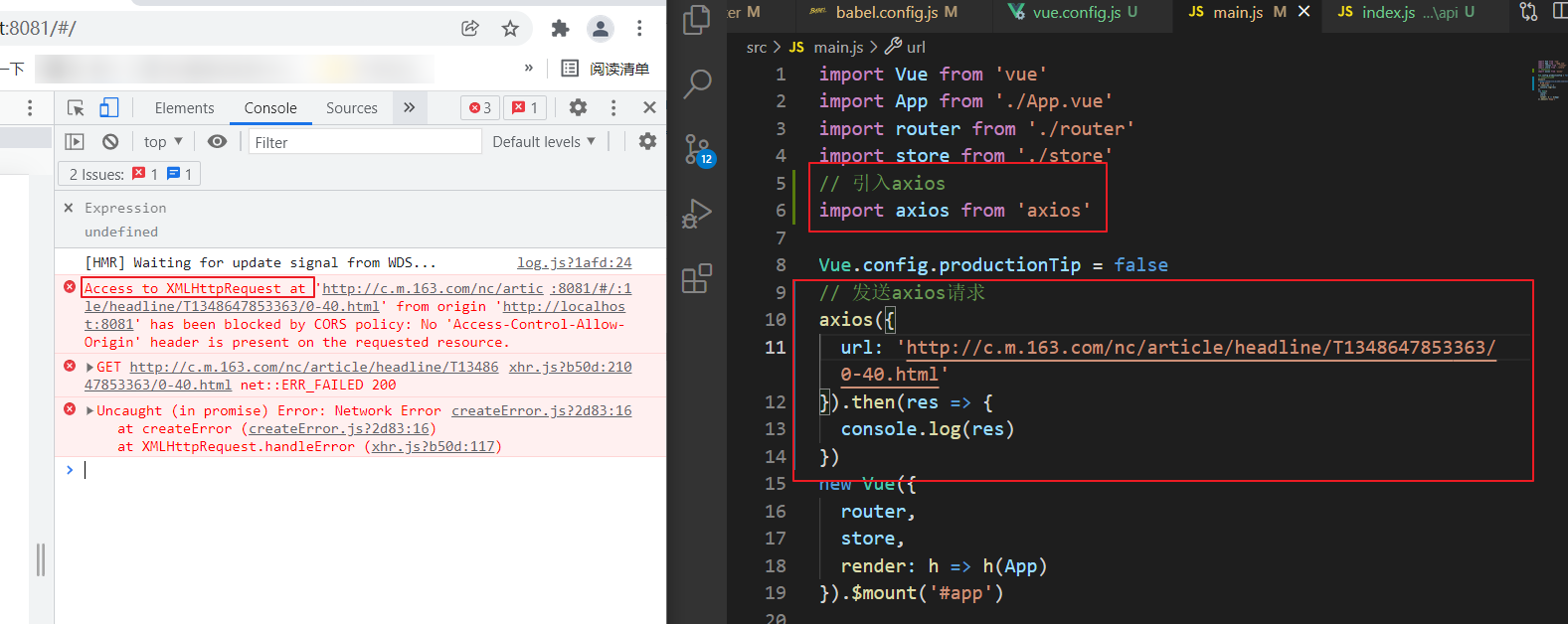
Task: Click 'console.log(res)' in the code
Action: (928, 429)
